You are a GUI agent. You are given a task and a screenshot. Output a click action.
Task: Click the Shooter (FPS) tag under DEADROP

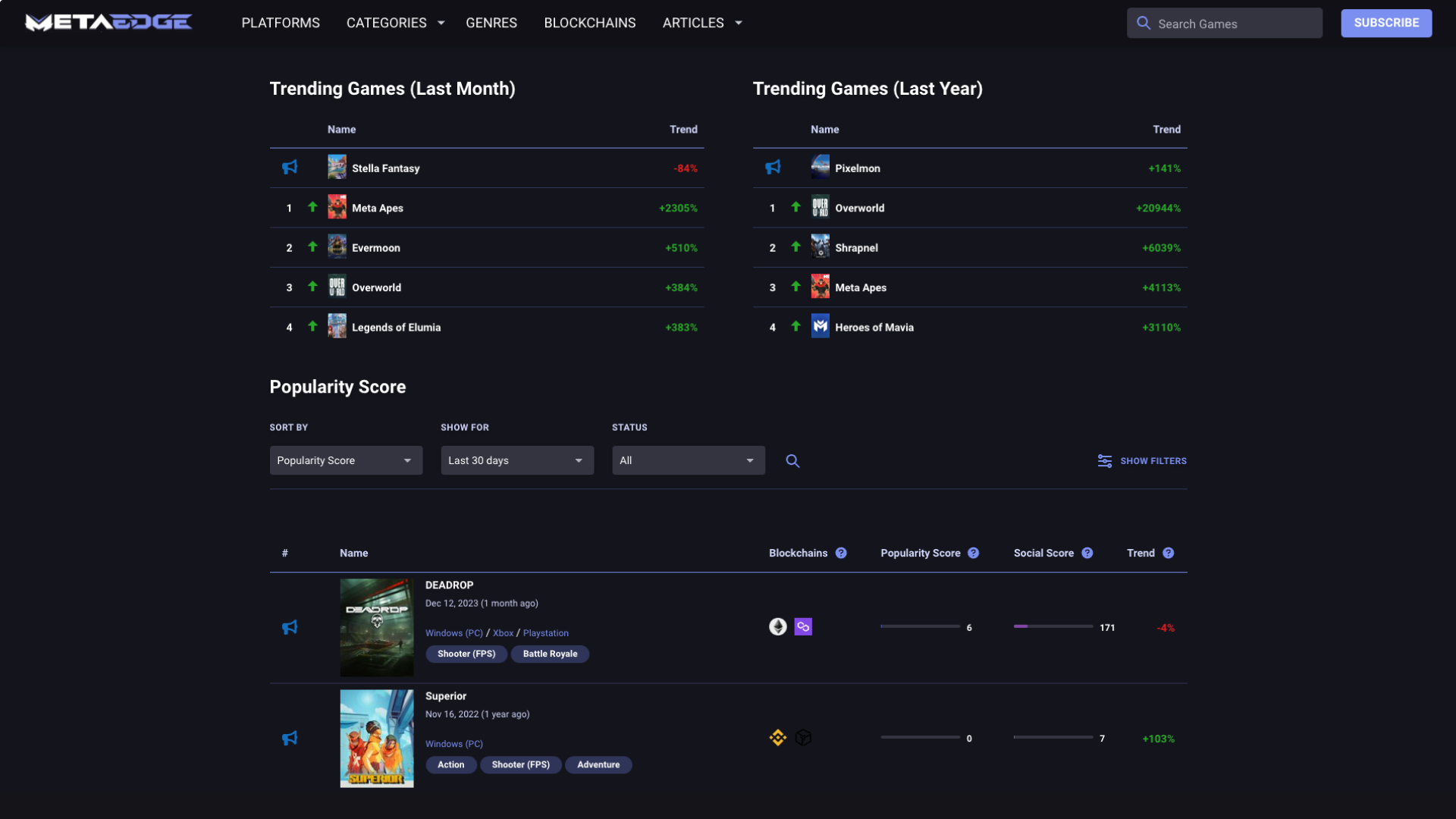point(466,654)
